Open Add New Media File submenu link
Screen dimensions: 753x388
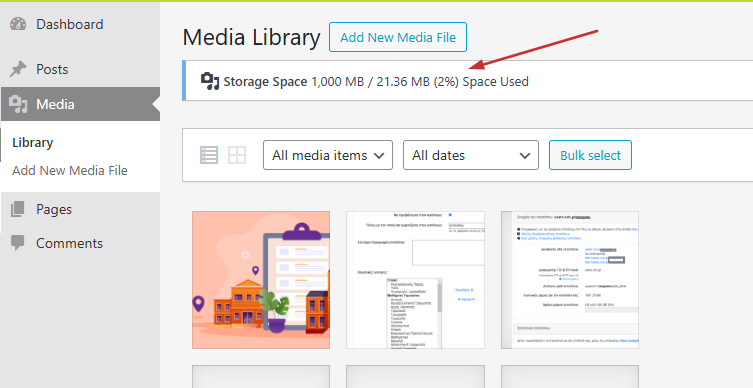coord(70,170)
